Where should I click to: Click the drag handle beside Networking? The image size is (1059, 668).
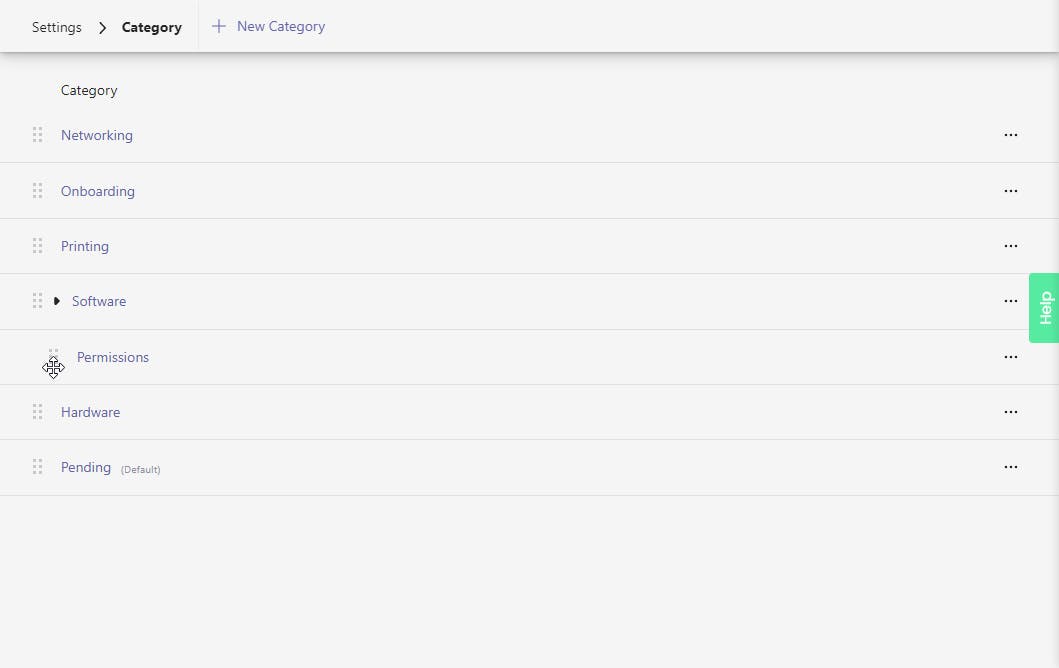click(37, 135)
